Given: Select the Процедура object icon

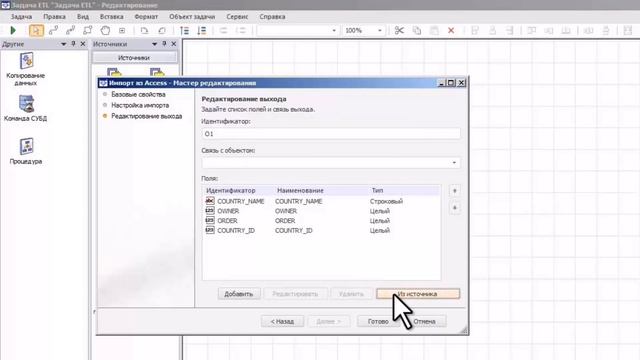Looking at the screenshot, I should click(x=26, y=147).
